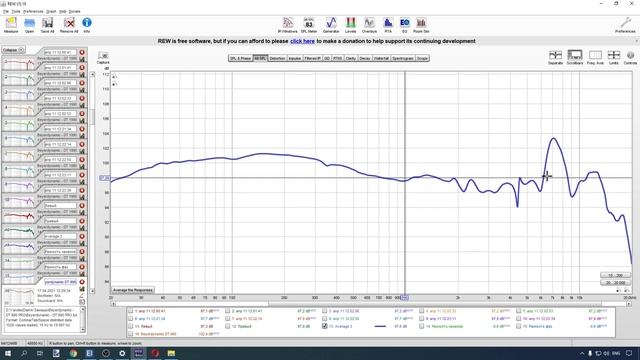Open the RTA window
640x360 pixels.
click(388, 24)
